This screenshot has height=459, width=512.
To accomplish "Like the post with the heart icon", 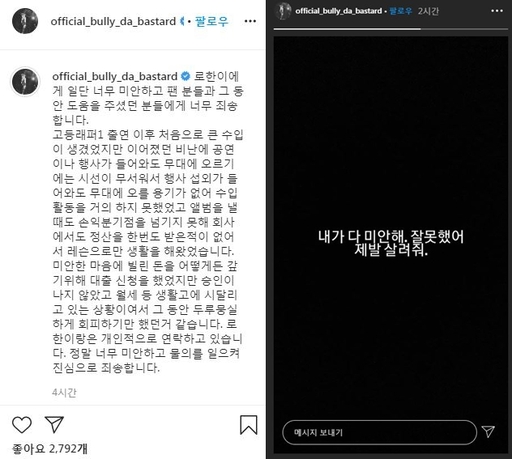I will 22,425.
